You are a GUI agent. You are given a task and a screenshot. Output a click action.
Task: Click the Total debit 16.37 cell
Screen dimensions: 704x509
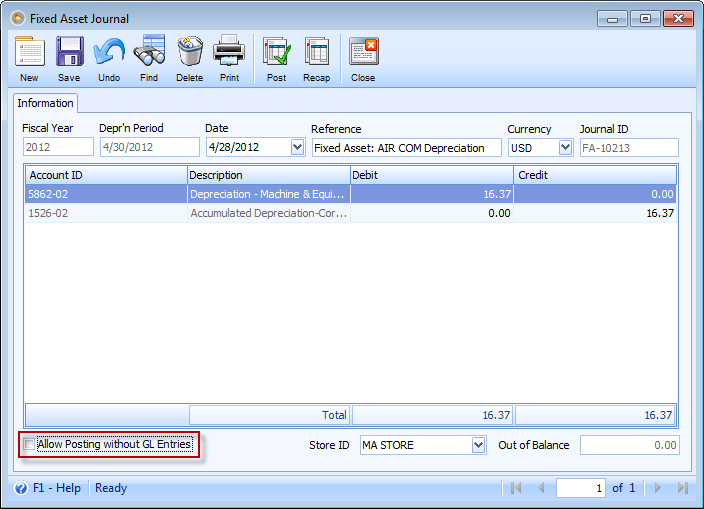click(x=432, y=415)
